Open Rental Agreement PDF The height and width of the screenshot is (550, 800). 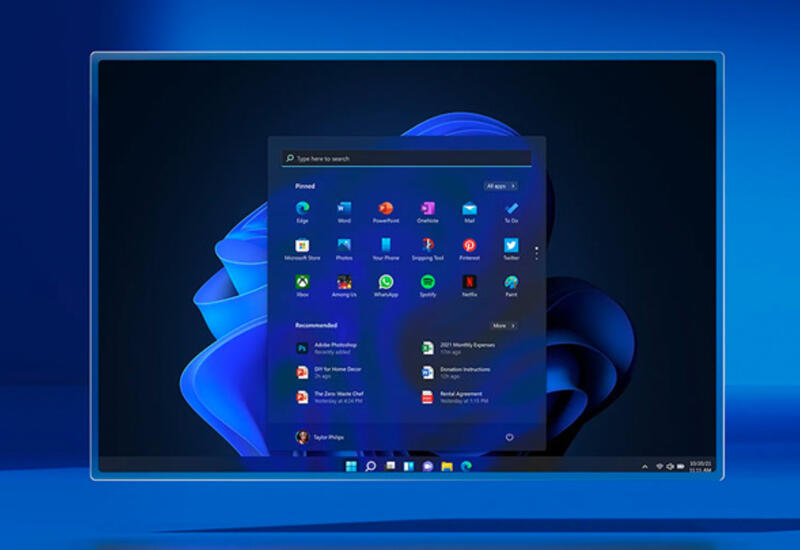point(455,397)
